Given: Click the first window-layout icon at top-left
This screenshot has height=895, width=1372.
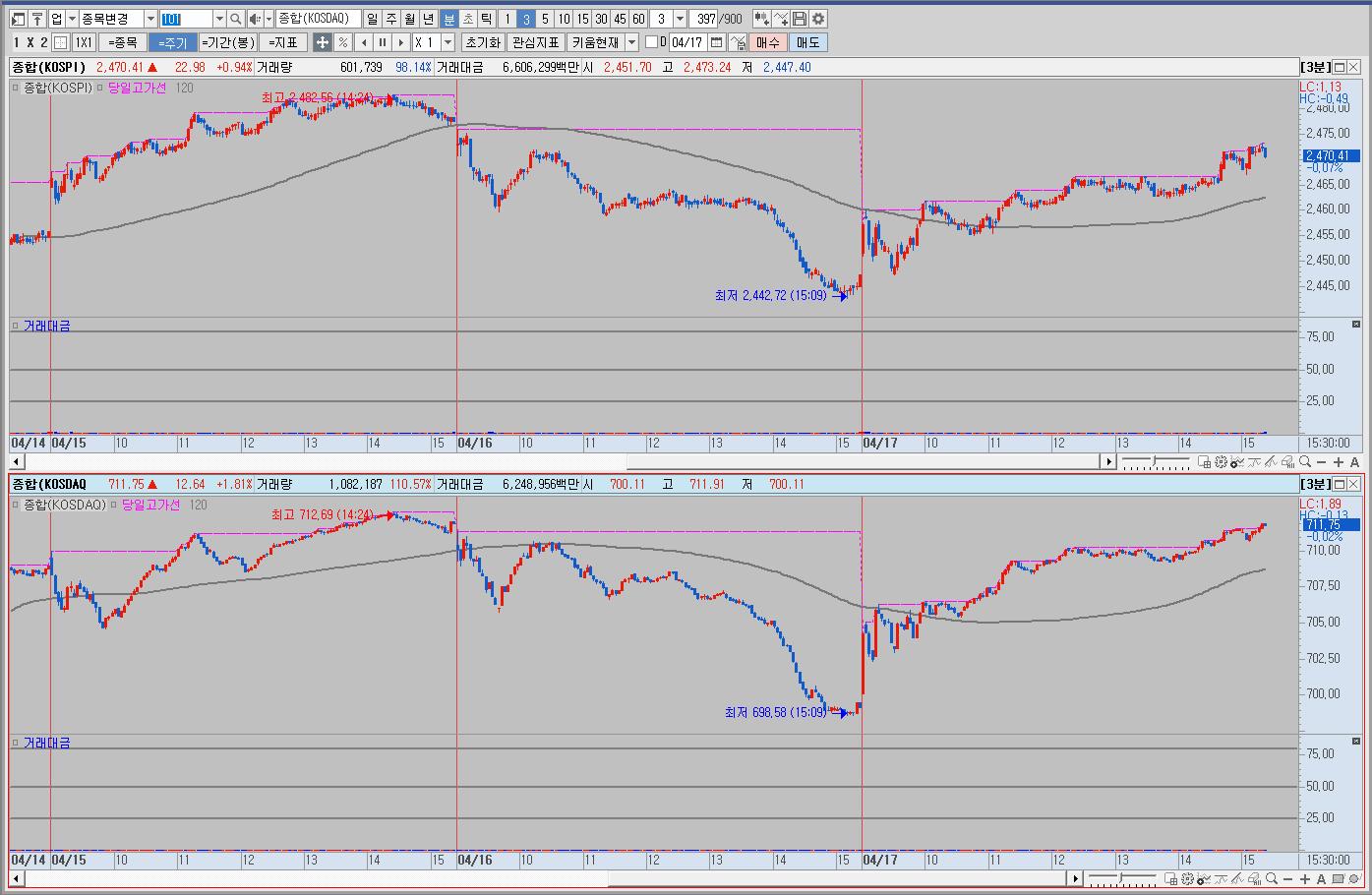Looking at the screenshot, I should [x=18, y=19].
